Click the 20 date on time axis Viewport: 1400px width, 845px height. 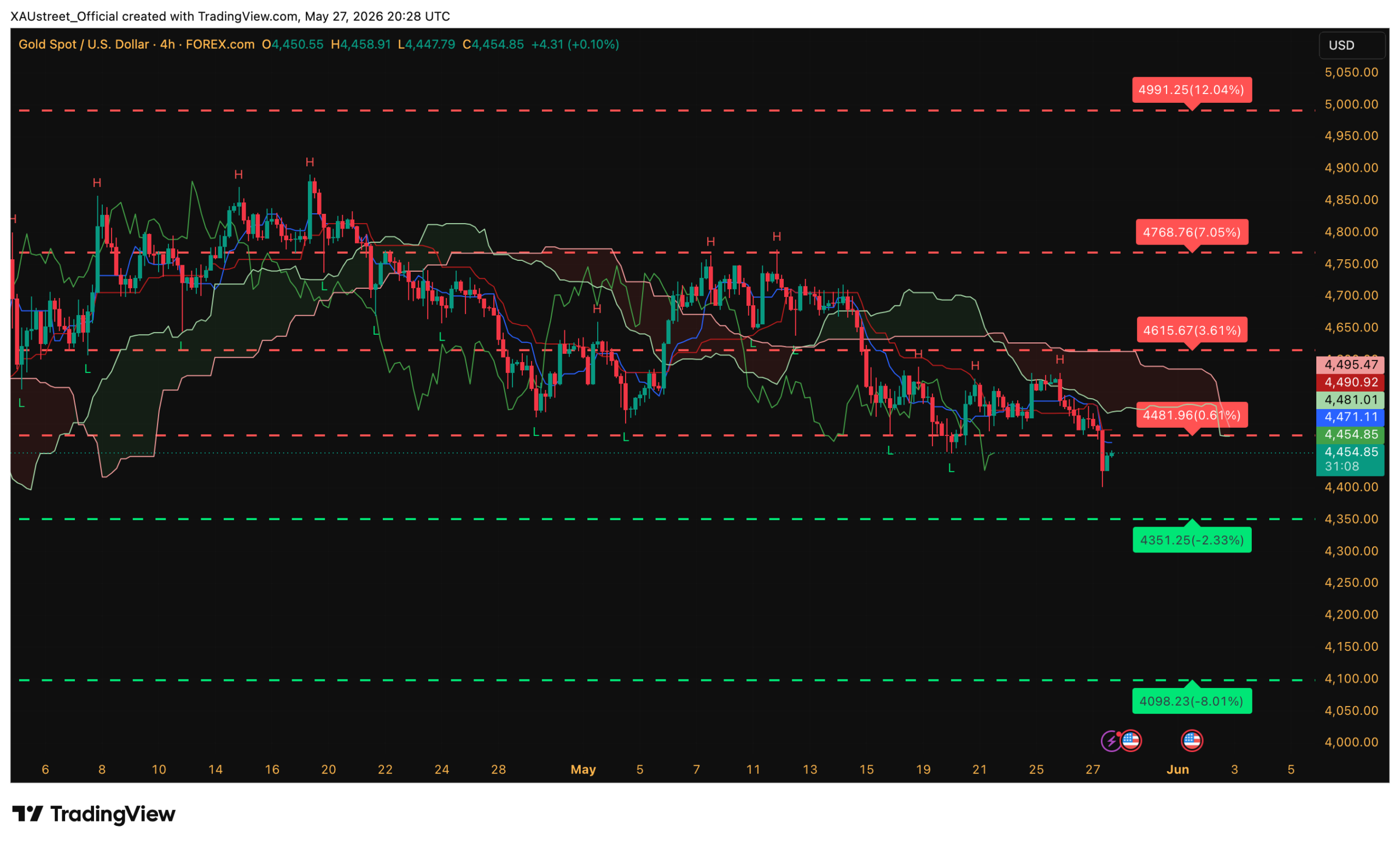pos(329,770)
